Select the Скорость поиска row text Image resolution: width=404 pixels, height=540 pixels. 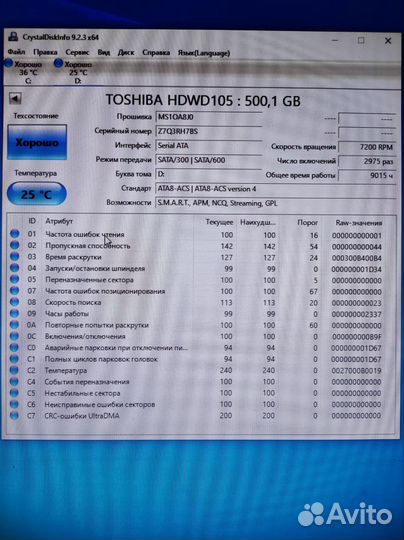click(x=73, y=302)
